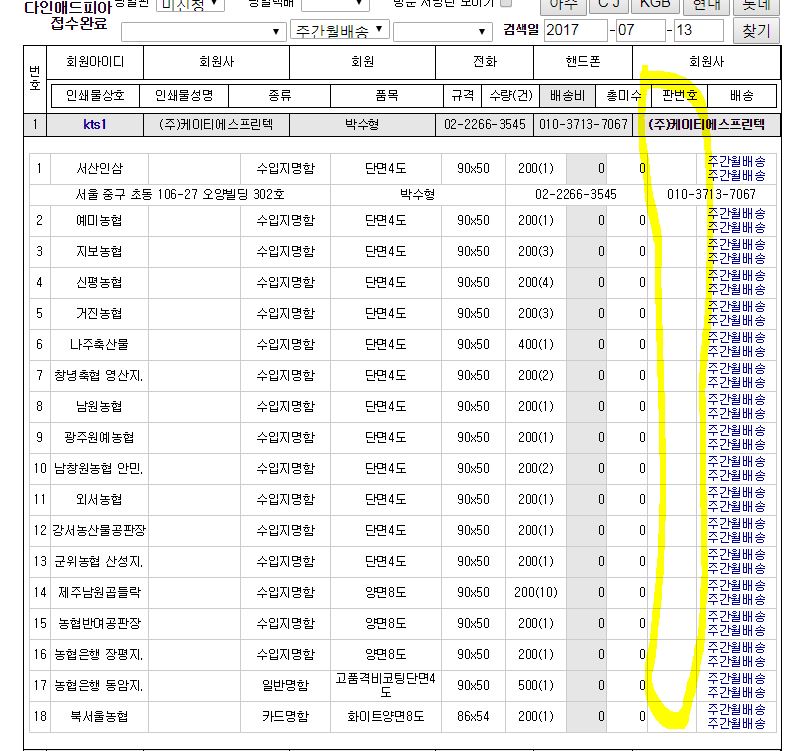This screenshot has width=805, height=751.
Task: Click the 판번호 column header
Action: (678, 96)
